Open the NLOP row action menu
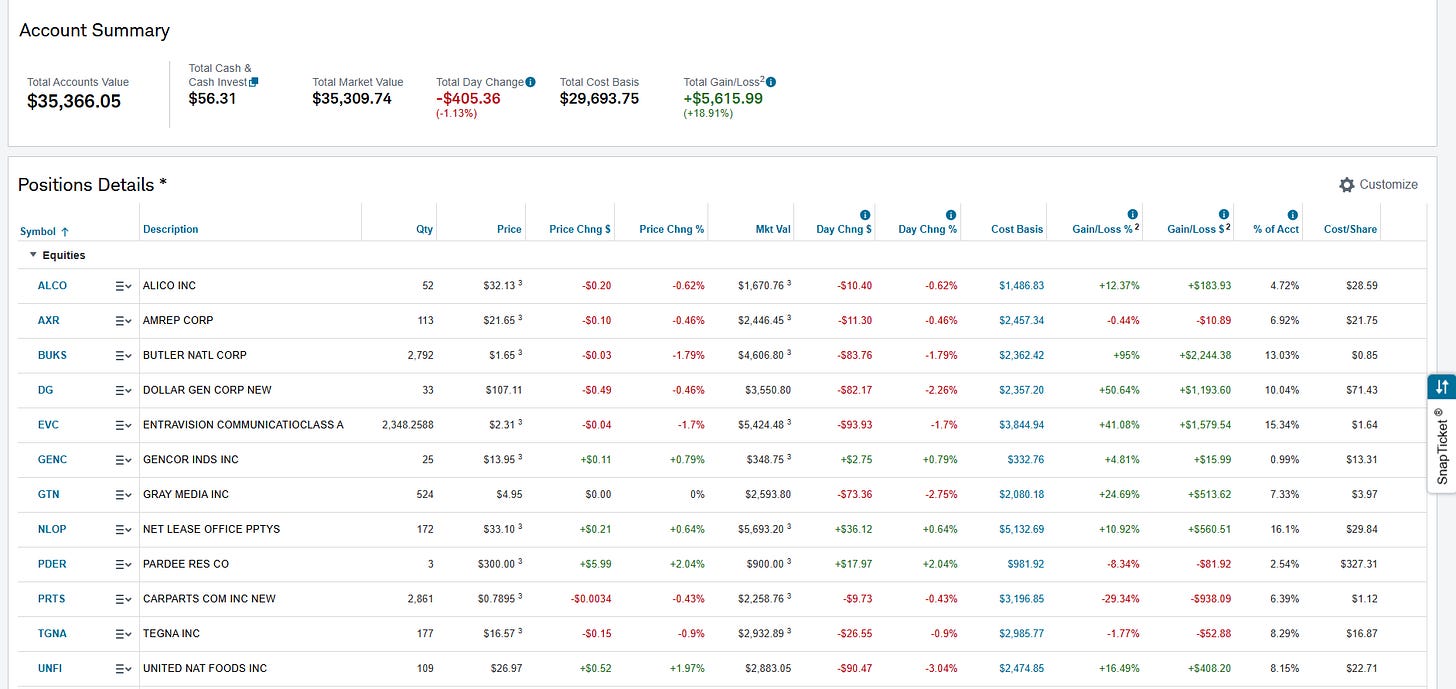Viewport: 1456px width, 689px height. (123, 529)
